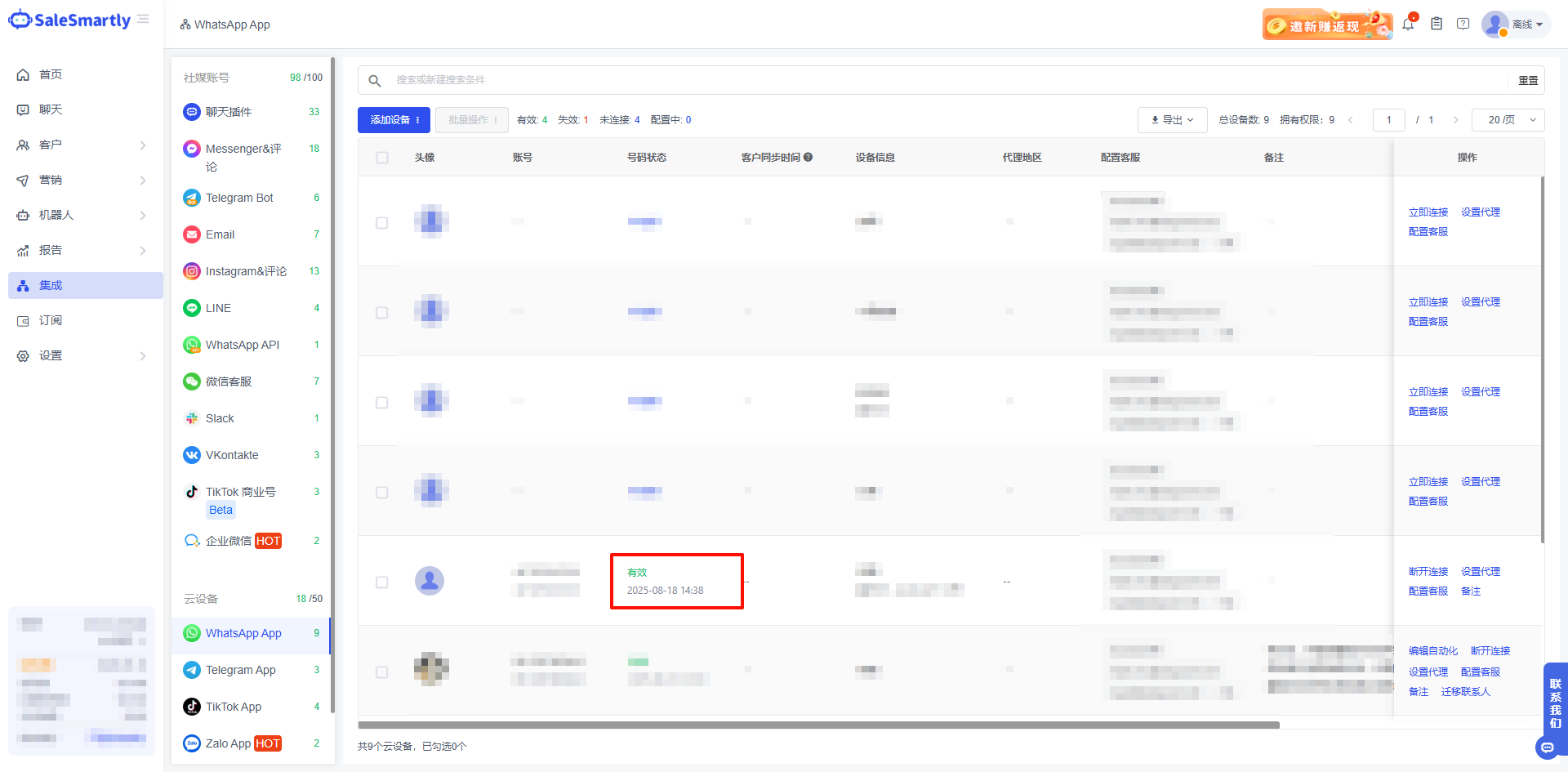Click 断开连接 for the valid device
Screen dimensions: 1568x772
pyautogui.click(x=1428, y=571)
